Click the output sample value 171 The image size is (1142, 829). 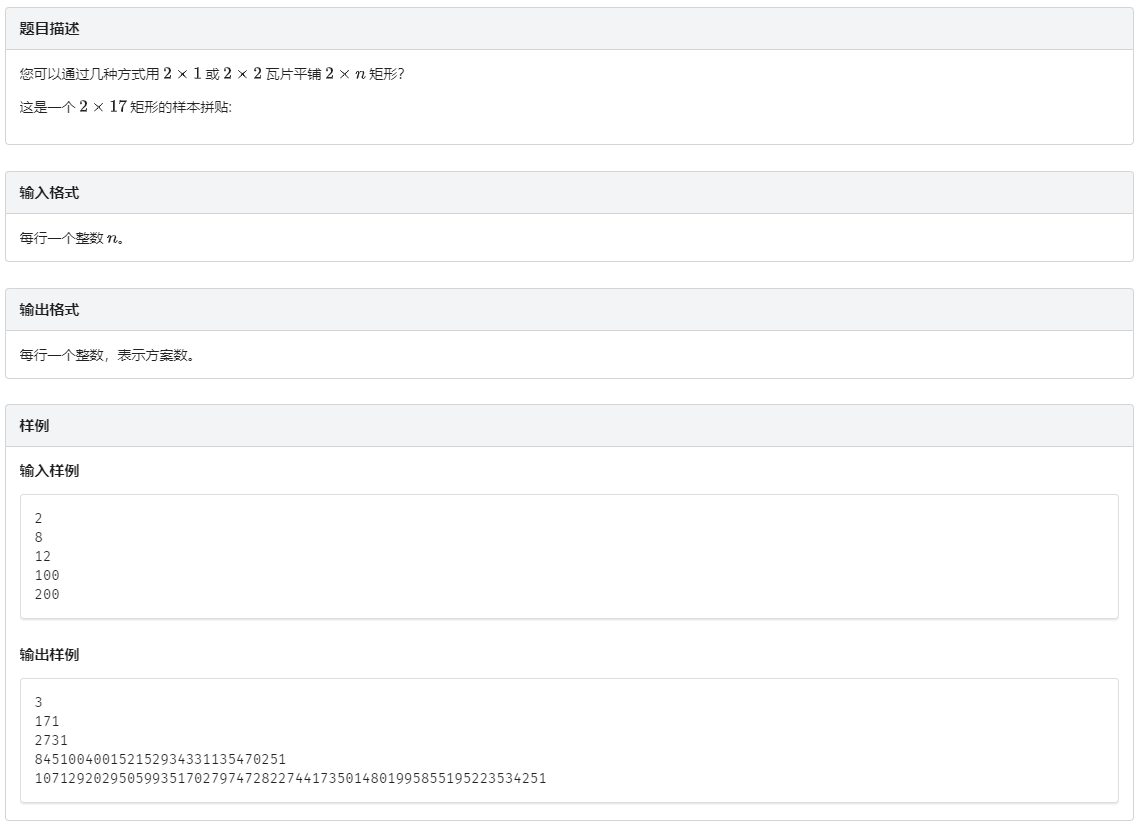click(47, 721)
